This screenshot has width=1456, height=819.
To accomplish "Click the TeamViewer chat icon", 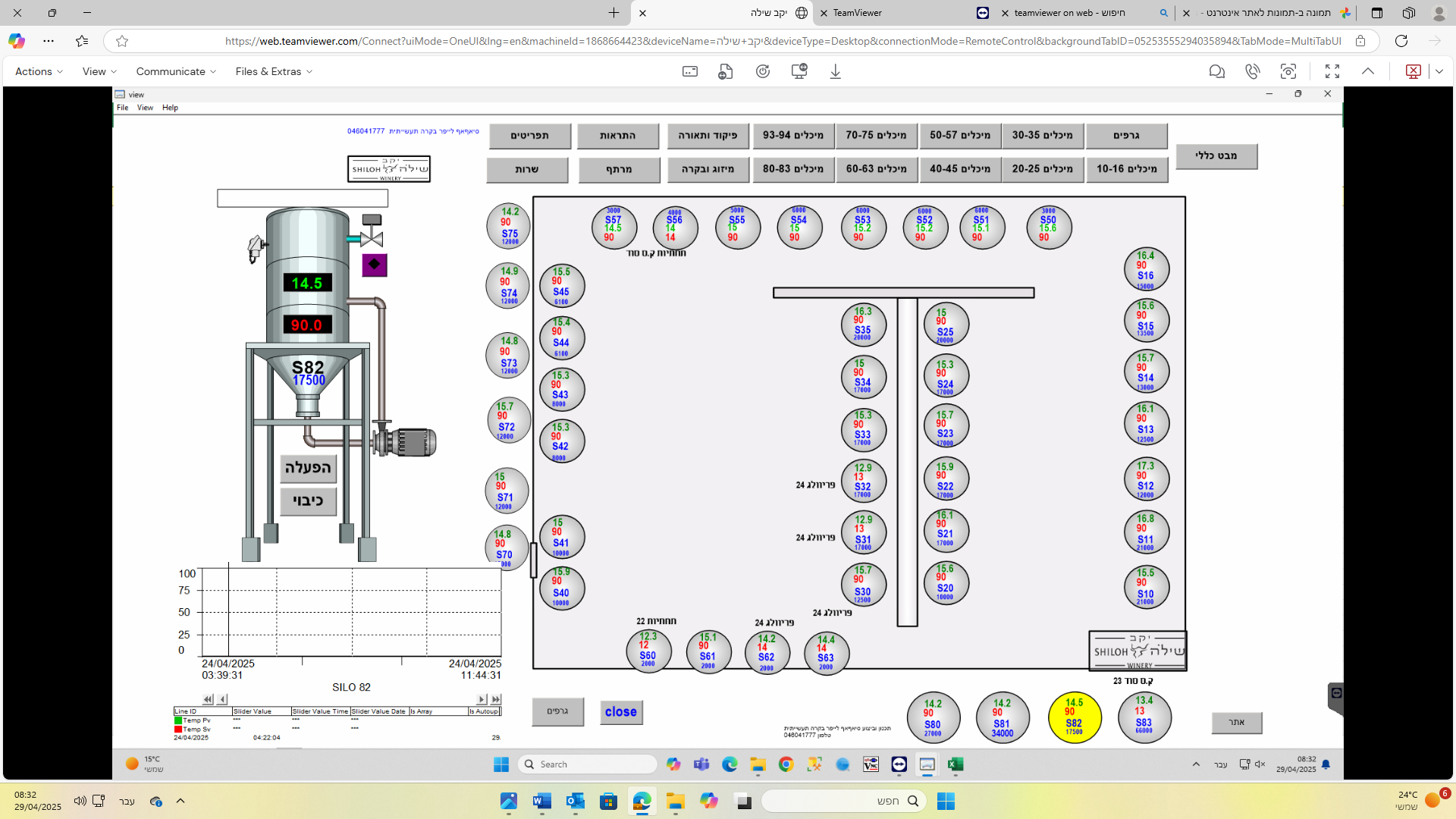I will click(x=1216, y=71).
